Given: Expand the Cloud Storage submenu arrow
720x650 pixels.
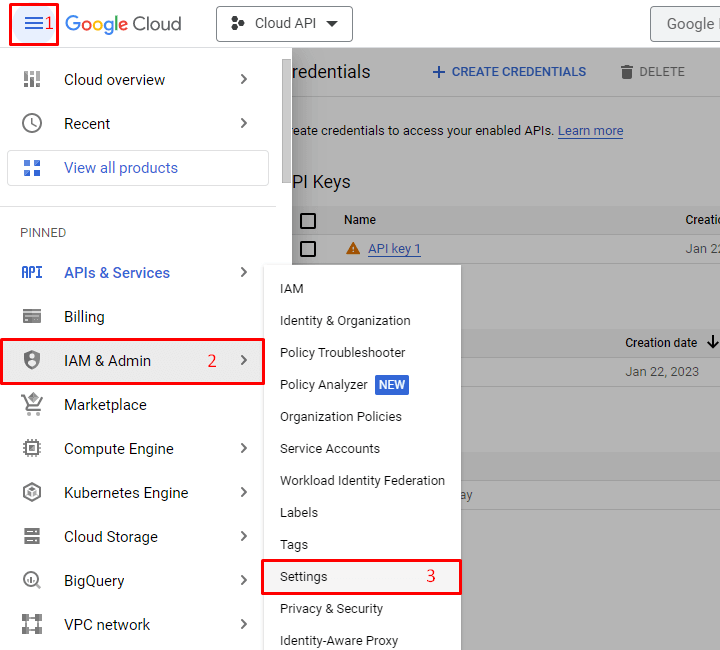Looking at the screenshot, I should coord(243,536).
